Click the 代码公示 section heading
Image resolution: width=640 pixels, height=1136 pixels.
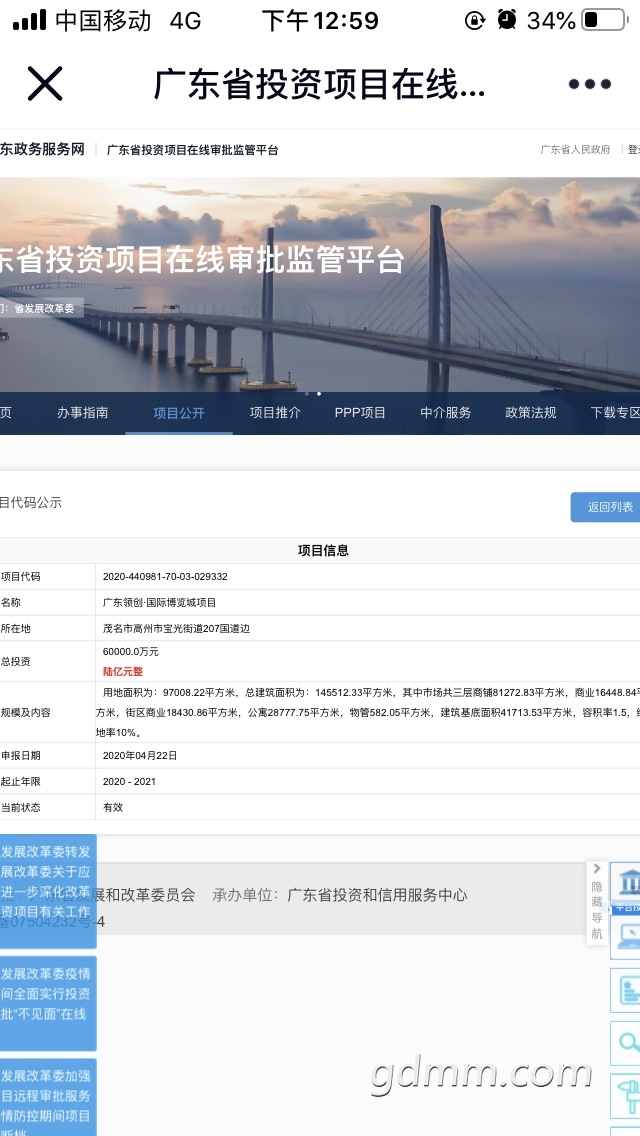click(30, 502)
